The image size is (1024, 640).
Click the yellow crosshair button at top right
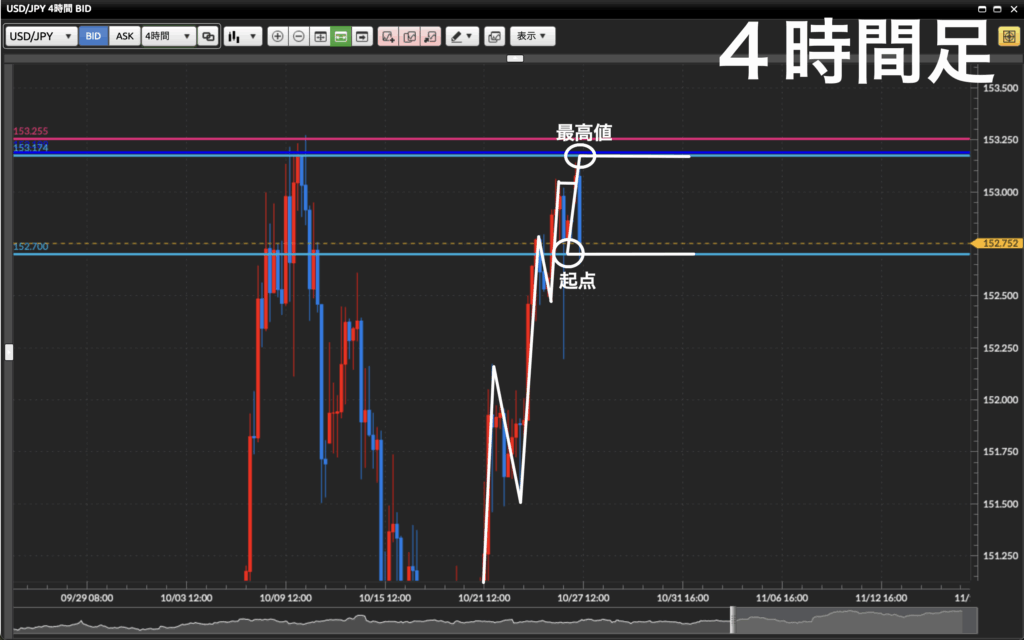1009,37
